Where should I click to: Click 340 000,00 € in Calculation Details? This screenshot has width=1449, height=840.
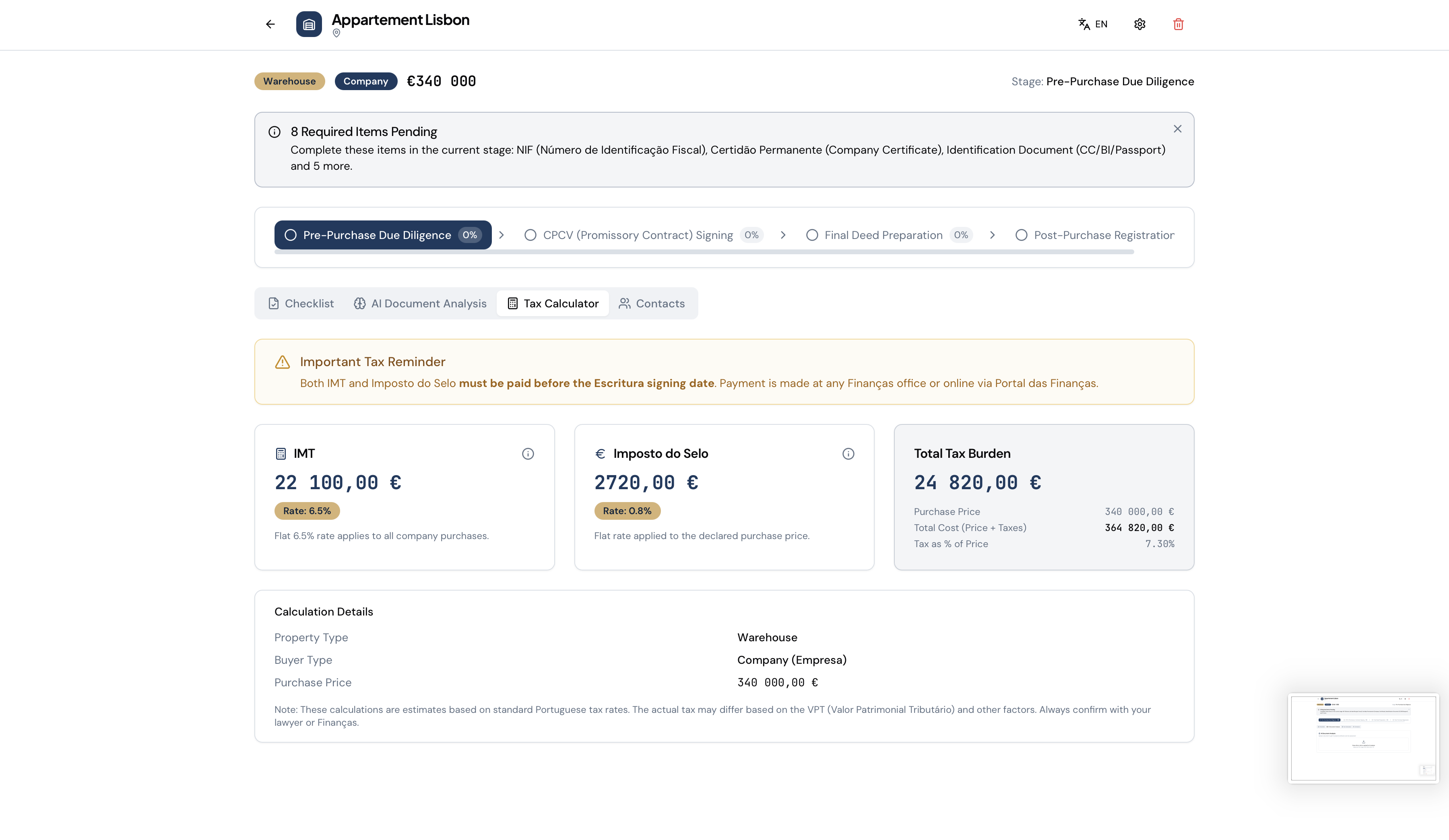777,683
